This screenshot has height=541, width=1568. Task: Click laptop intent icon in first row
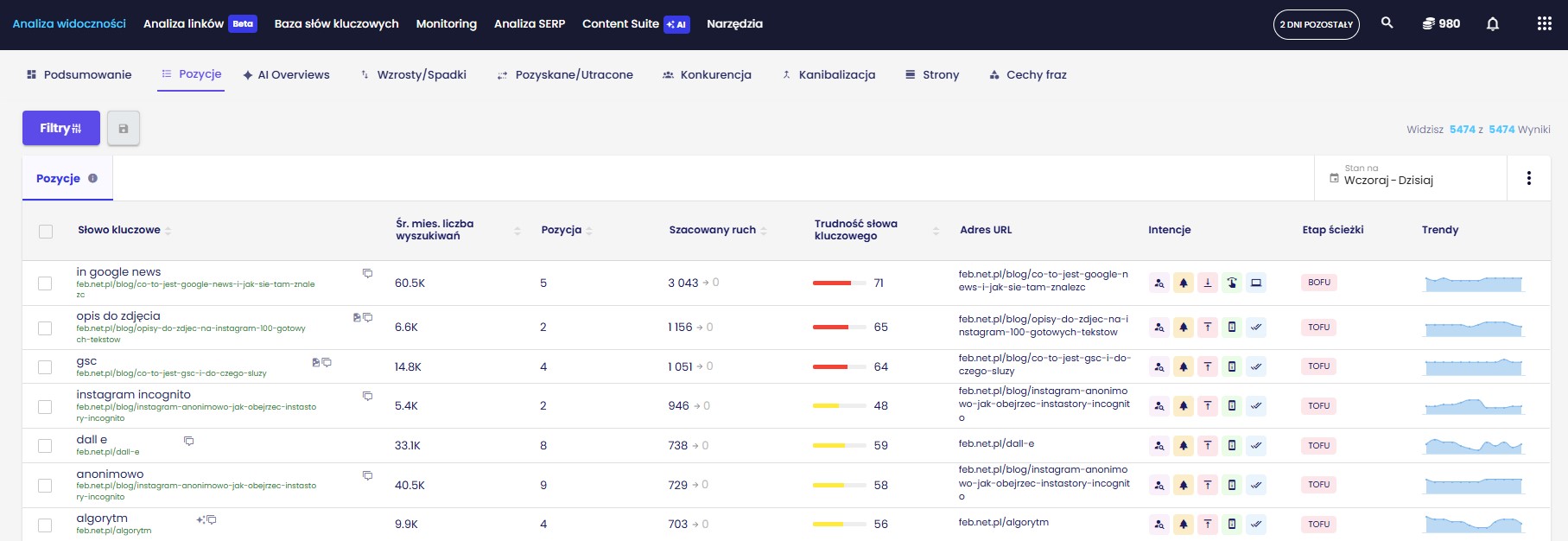tap(1256, 283)
